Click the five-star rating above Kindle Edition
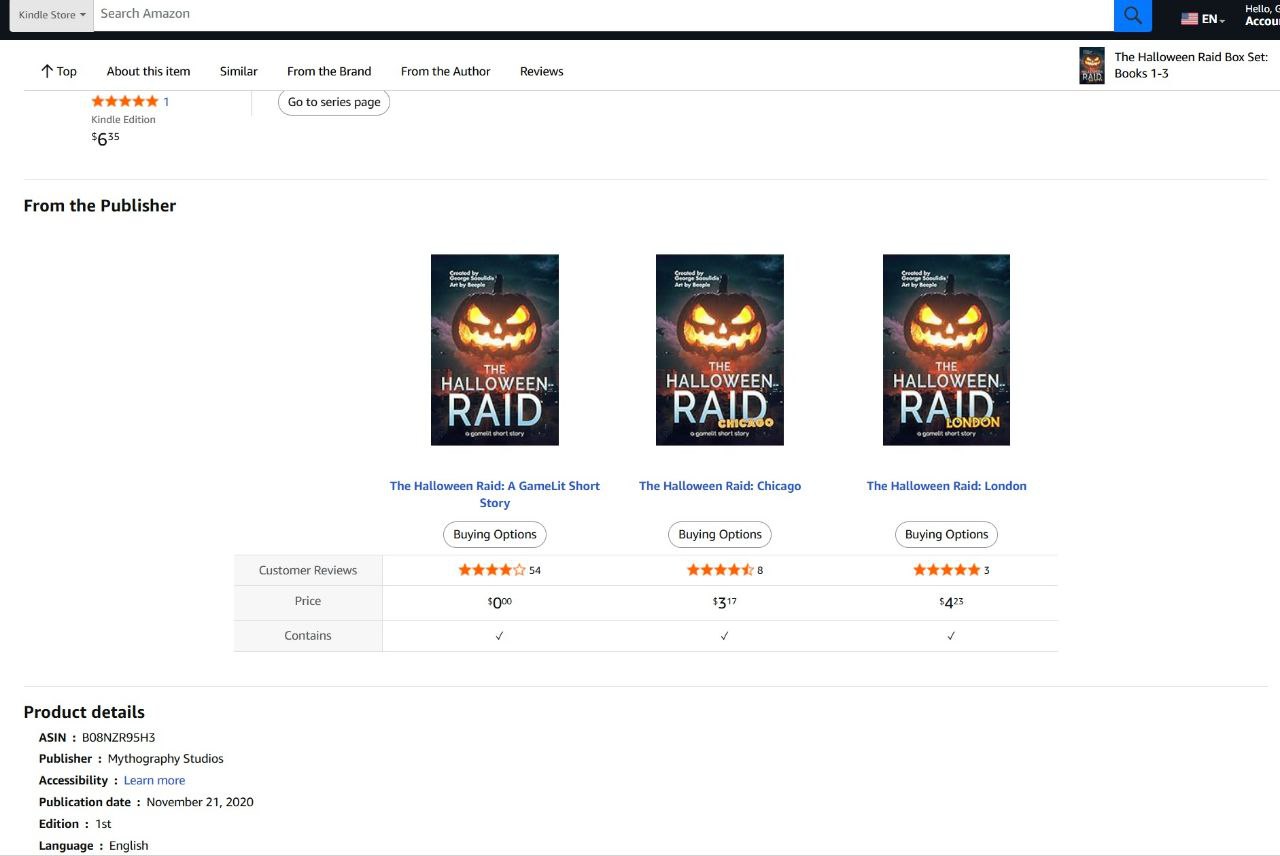The height and width of the screenshot is (856, 1280). [125, 101]
